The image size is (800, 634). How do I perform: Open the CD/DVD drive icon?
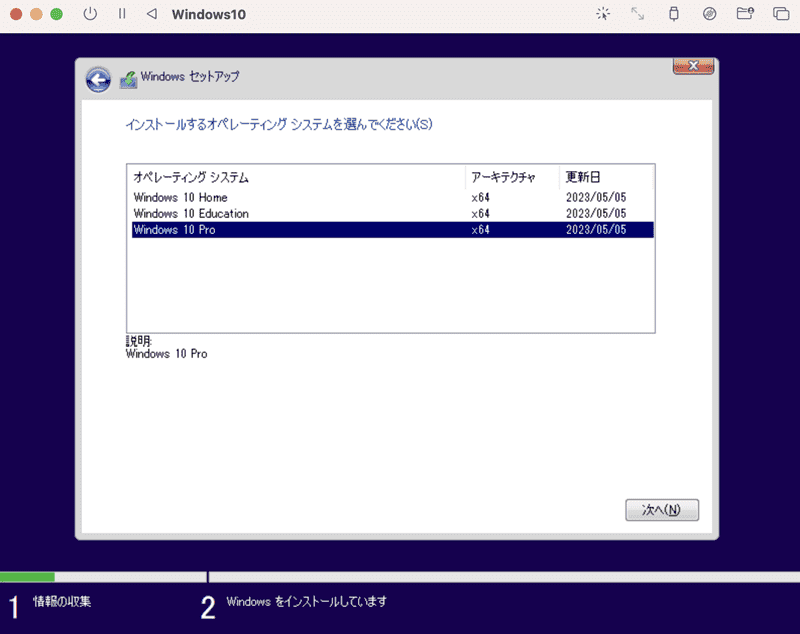[x=710, y=14]
